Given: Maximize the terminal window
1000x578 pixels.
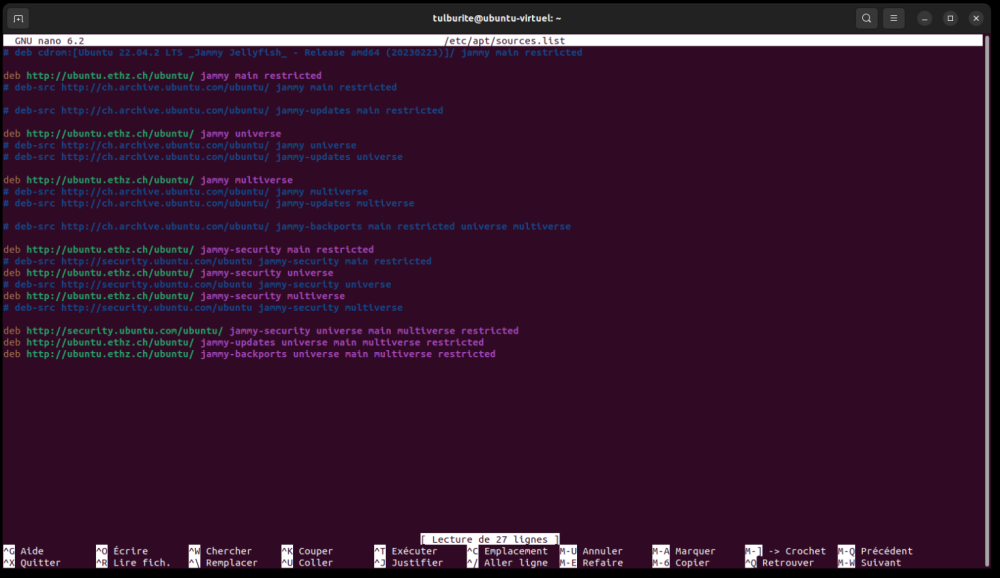Looking at the screenshot, I should pyautogui.click(x=950, y=18).
